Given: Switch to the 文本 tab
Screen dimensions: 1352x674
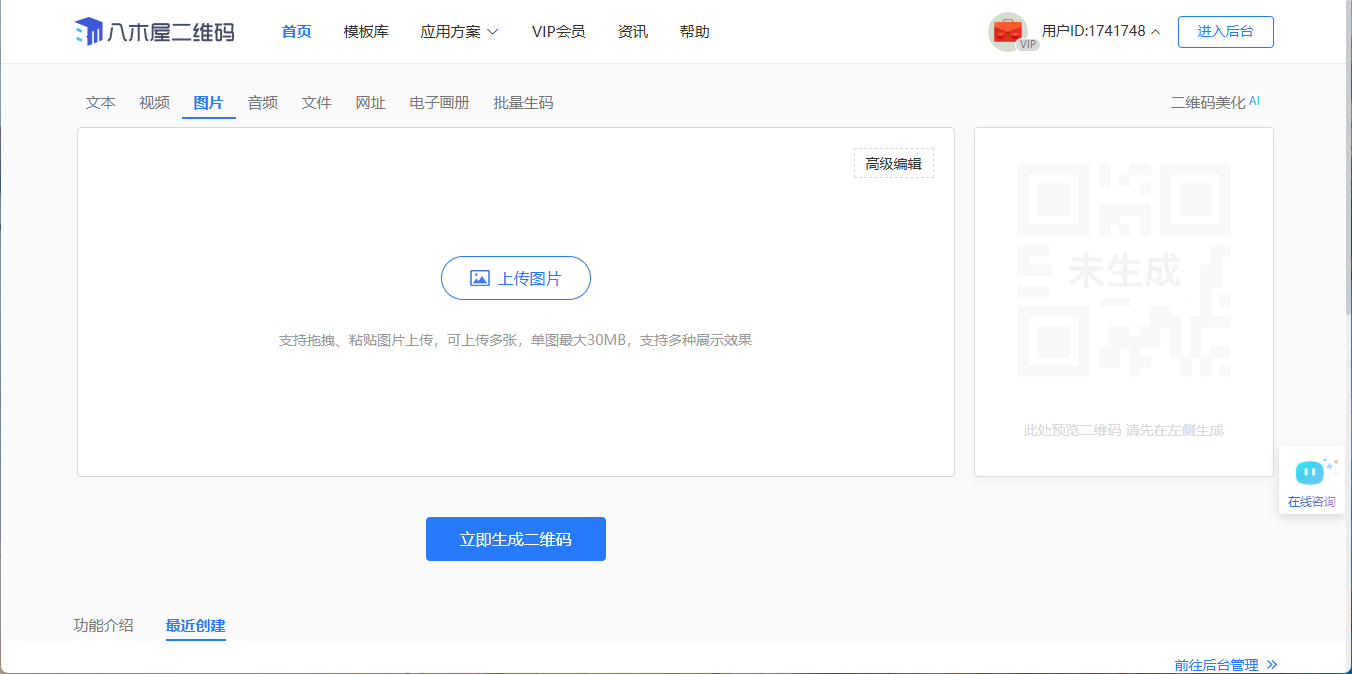Looking at the screenshot, I should click(x=100, y=103).
